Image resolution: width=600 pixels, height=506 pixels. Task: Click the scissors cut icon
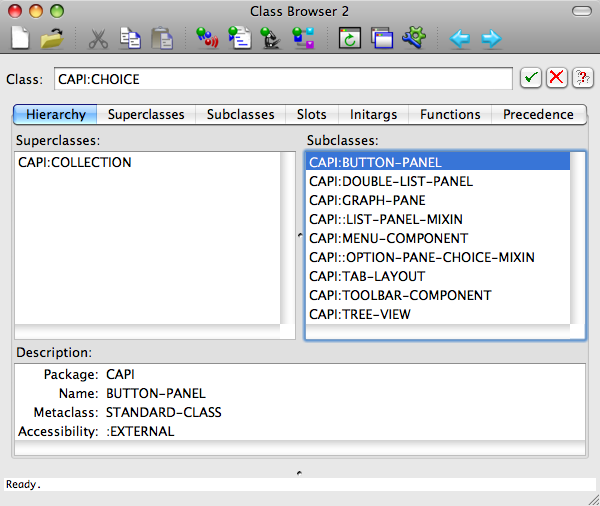pos(98,39)
